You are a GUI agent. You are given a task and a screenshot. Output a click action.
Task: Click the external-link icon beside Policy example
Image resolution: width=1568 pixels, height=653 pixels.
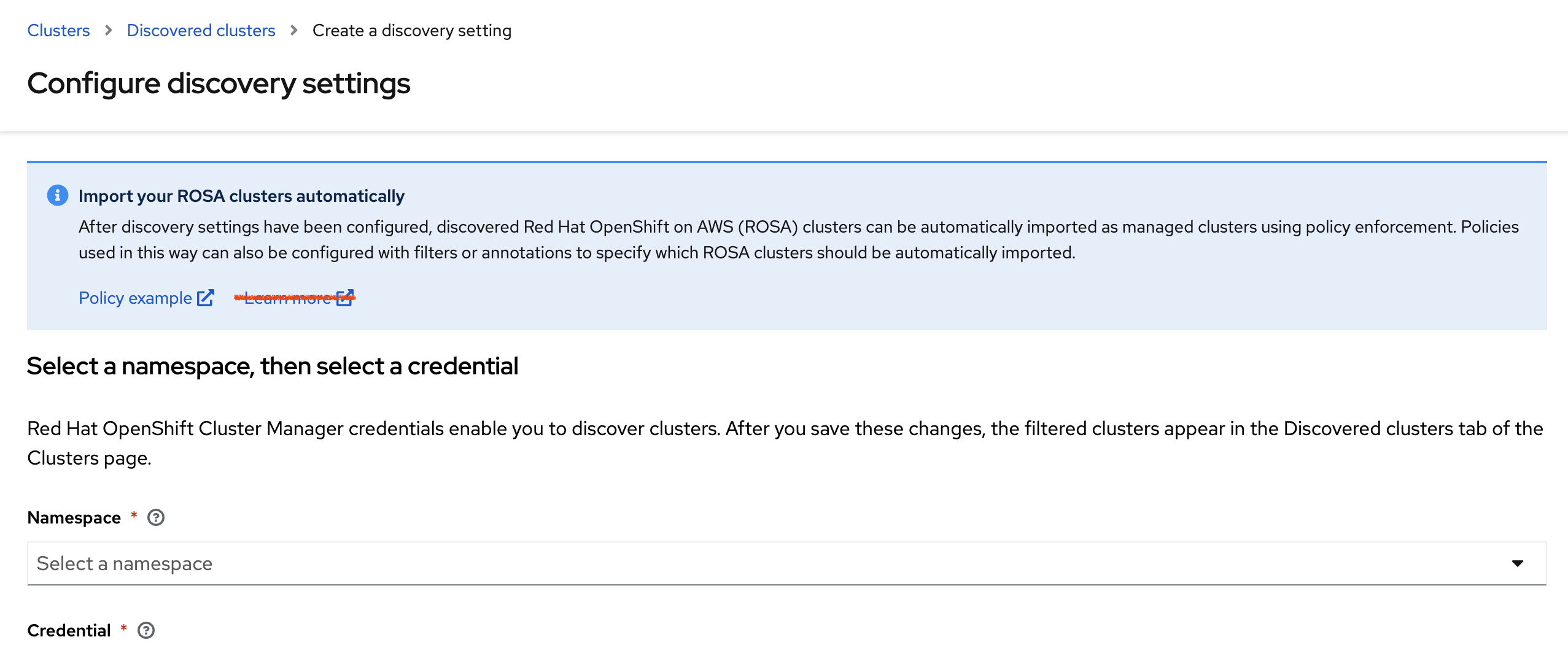pos(206,298)
